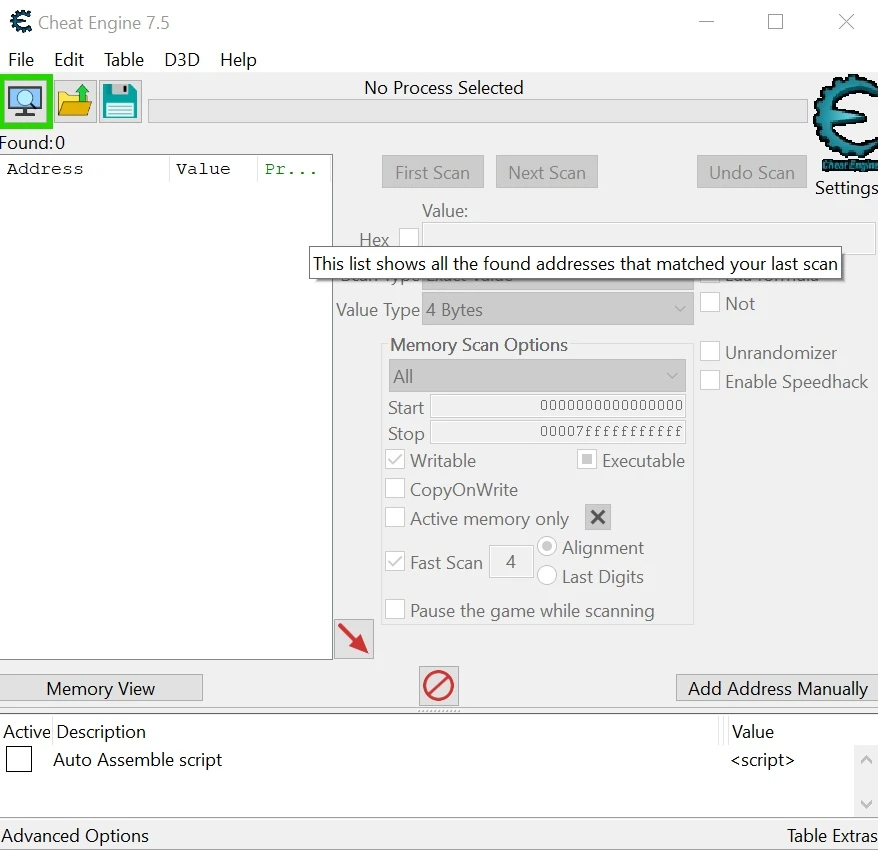Viewport: 878px width, 850px height.
Task: Open the Table menu
Action: click(124, 60)
